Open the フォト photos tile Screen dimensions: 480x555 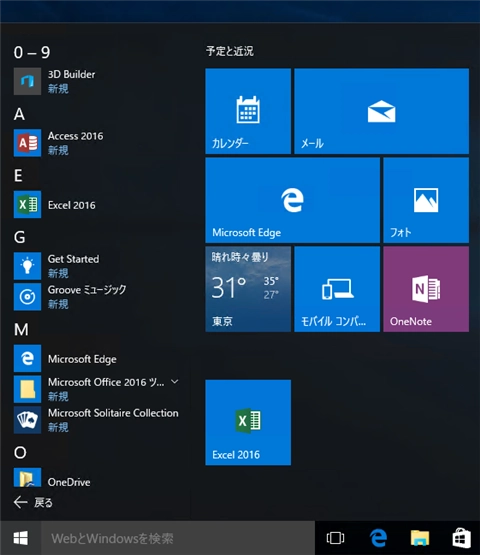point(426,200)
